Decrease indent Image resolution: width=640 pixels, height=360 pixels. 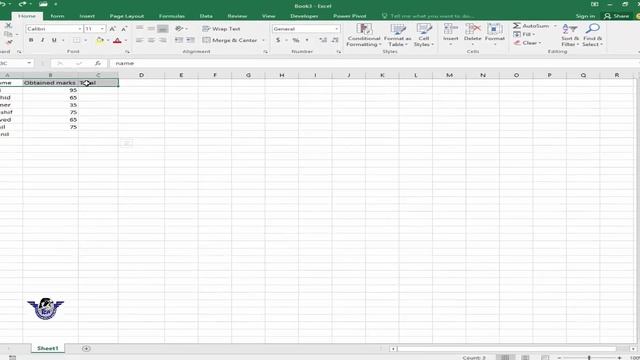coord(179,40)
